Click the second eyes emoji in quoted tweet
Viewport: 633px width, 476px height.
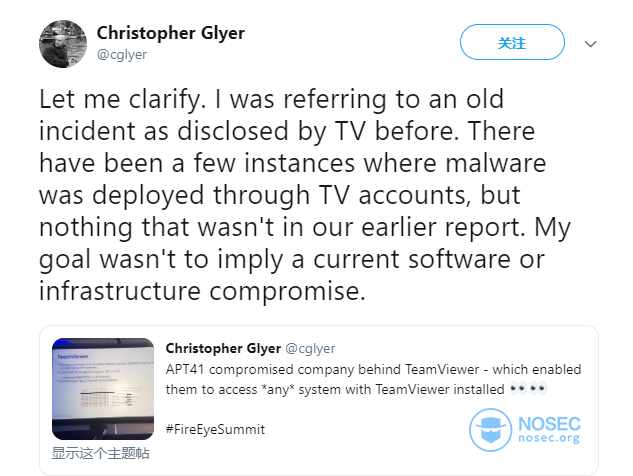[539, 389]
